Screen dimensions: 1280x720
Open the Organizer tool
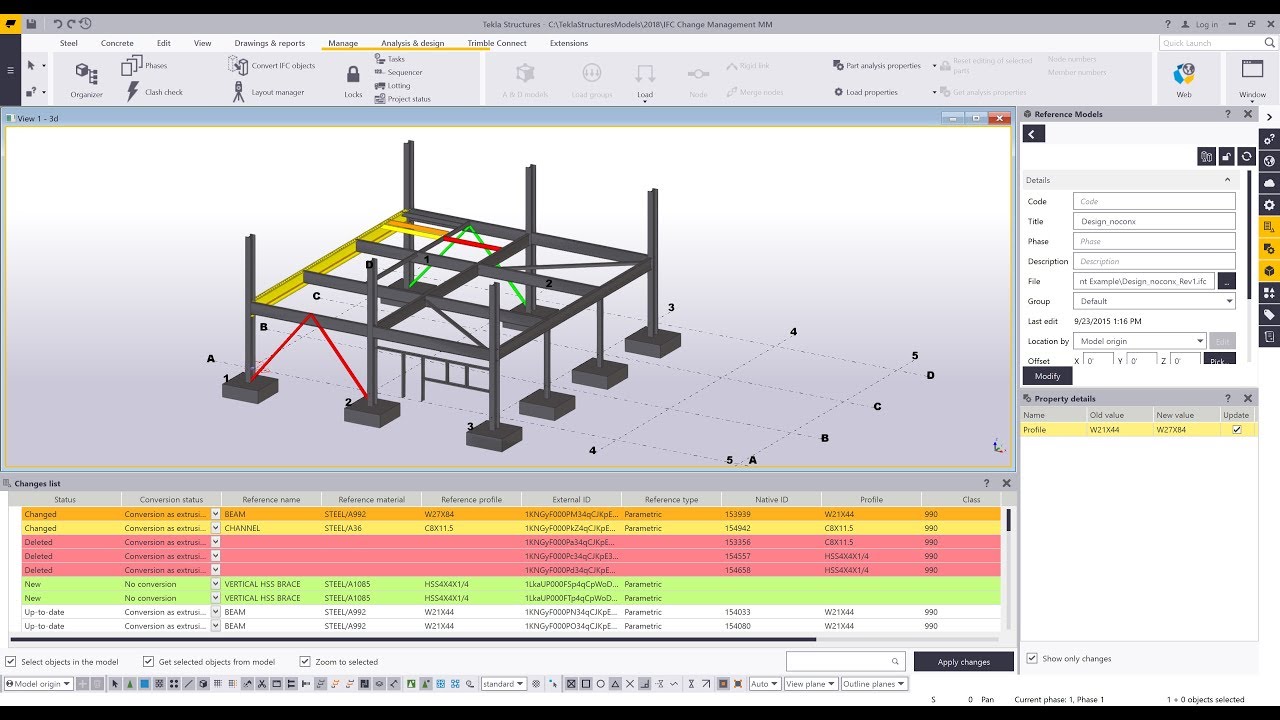coord(84,78)
